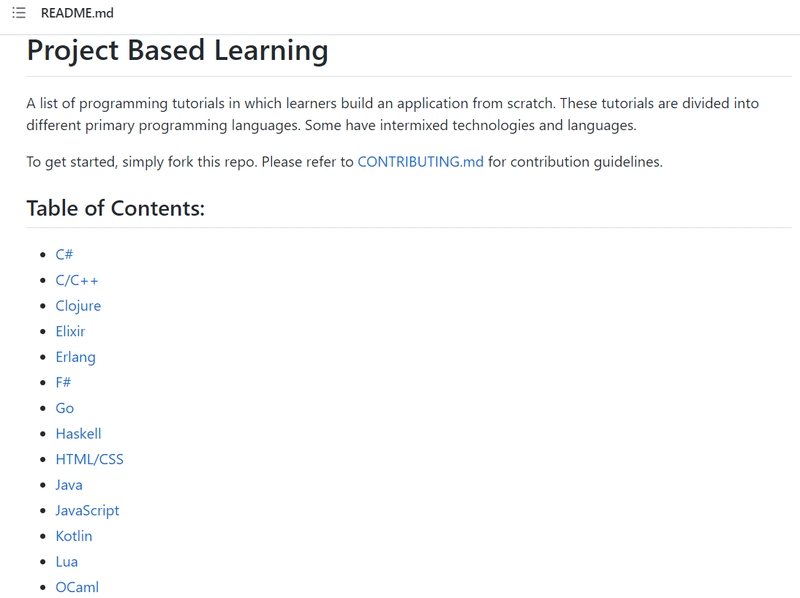Viewport: 800px width, 598px height.
Task: Jump to the C# section
Action: (64, 254)
